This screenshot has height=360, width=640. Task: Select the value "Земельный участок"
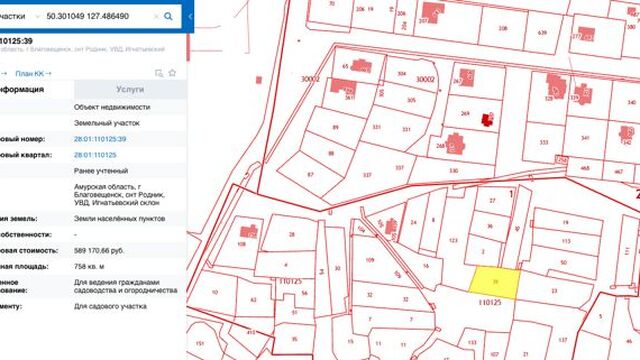[107, 123]
